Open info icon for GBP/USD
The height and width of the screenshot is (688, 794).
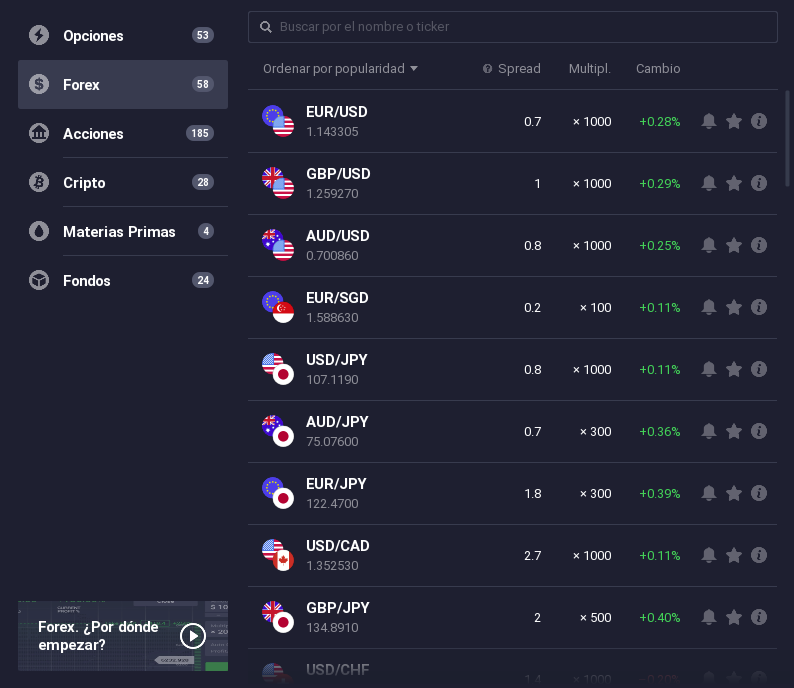click(759, 184)
